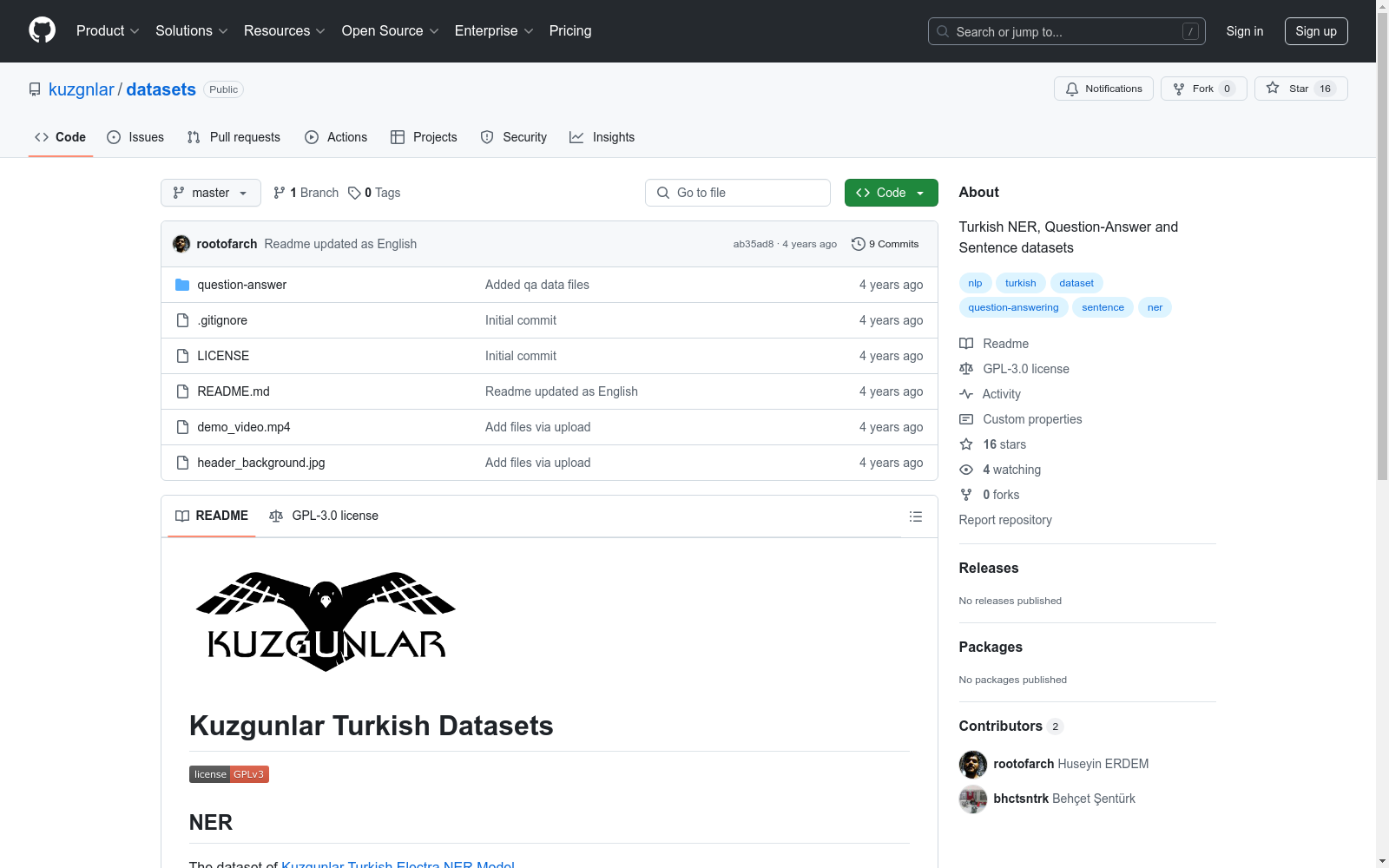Click the .gitignore file icon
The image size is (1389, 868).
[x=182, y=320]
